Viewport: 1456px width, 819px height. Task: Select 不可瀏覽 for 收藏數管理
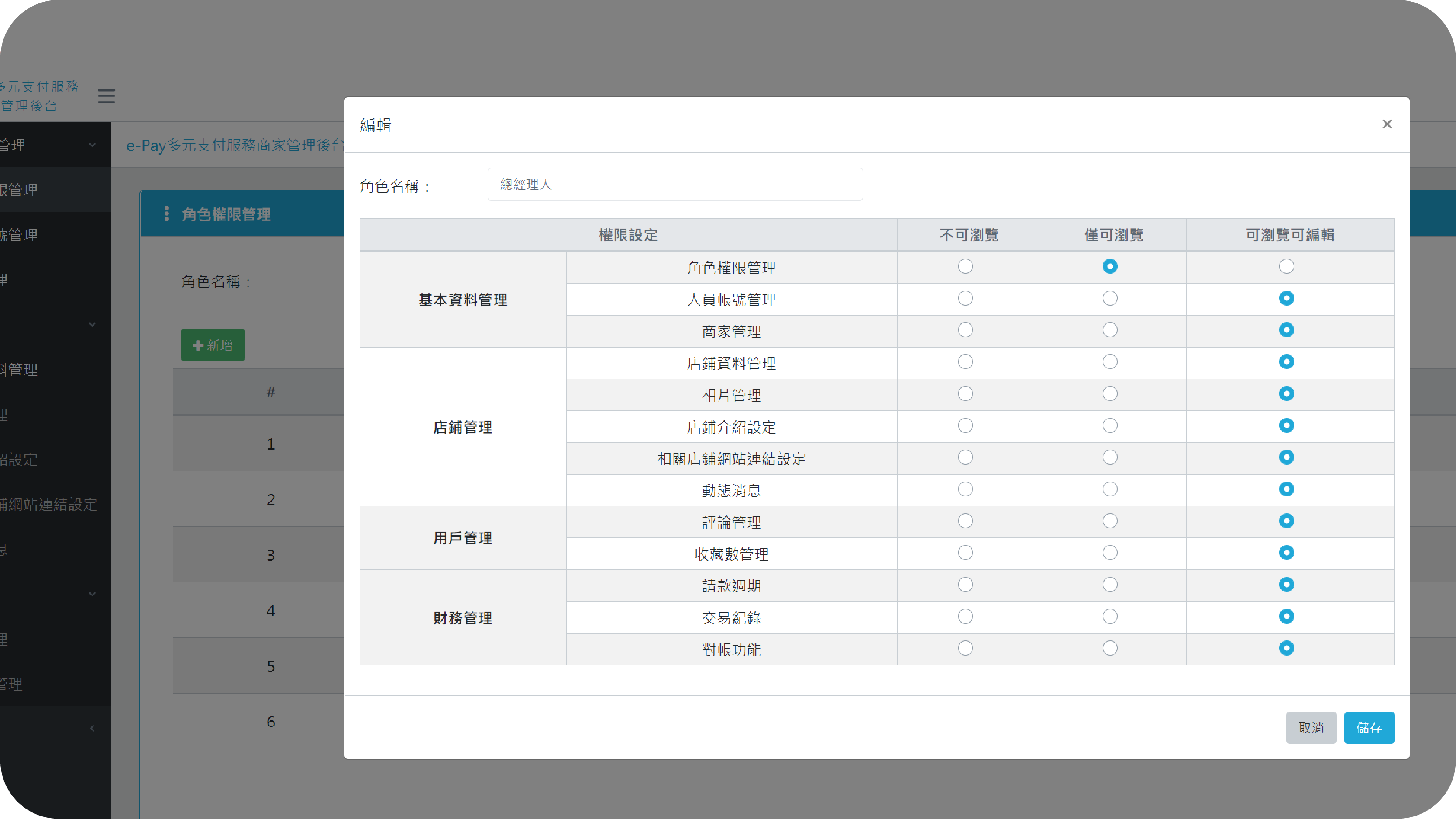(x=965, y=552)
